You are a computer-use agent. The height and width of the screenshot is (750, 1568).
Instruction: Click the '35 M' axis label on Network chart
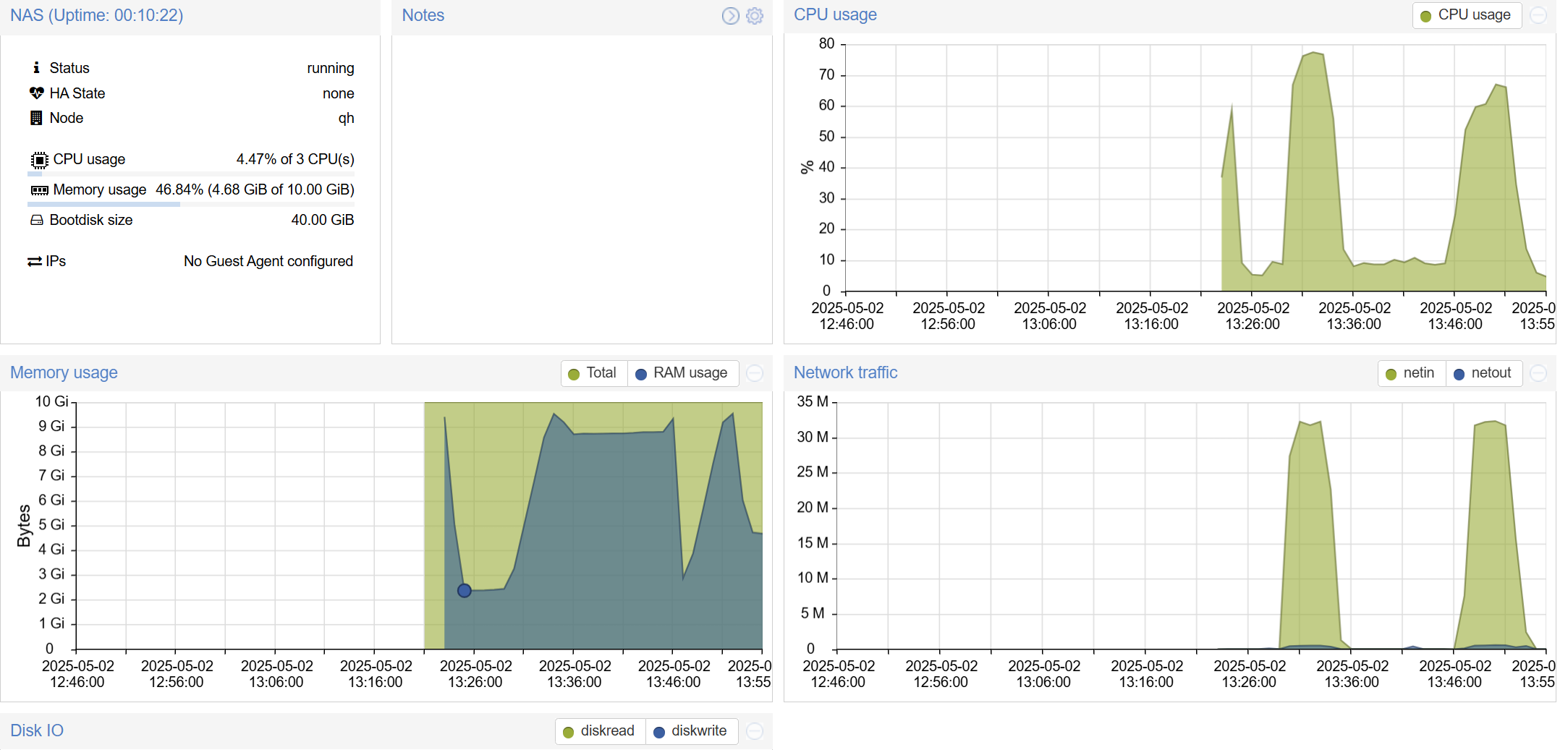pos(813,401)
